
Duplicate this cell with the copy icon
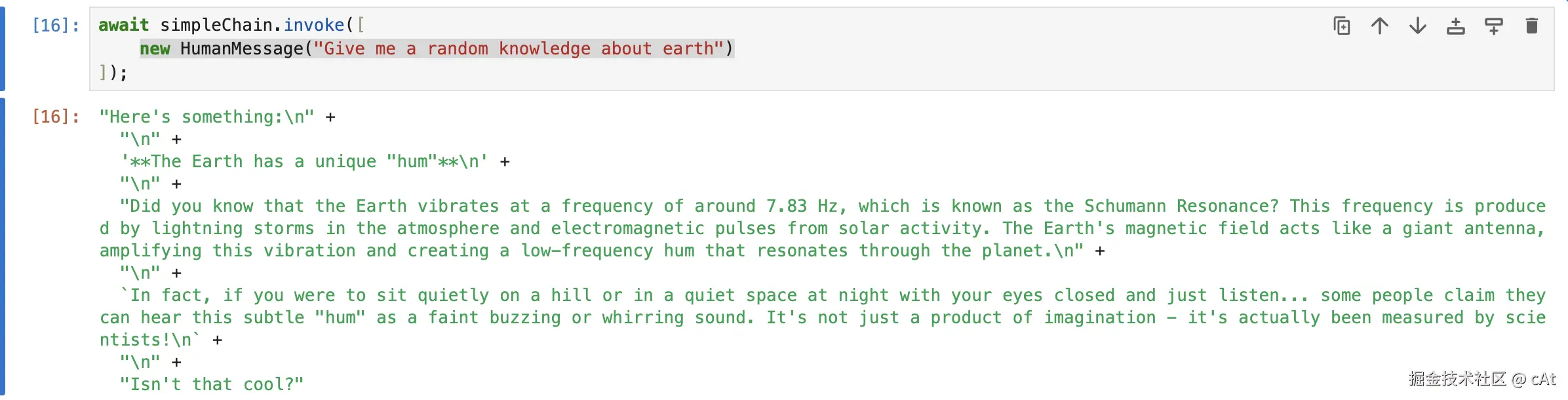pyautogui.click(x=1342, y=26)
